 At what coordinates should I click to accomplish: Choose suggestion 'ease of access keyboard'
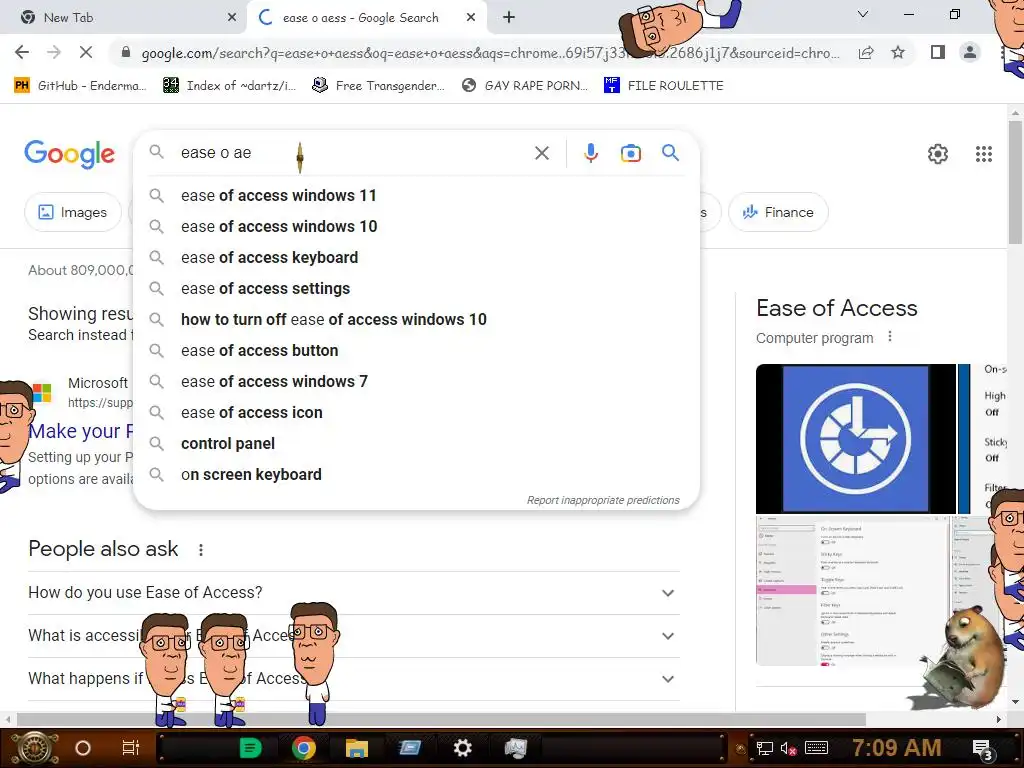[x=416, y=257]
